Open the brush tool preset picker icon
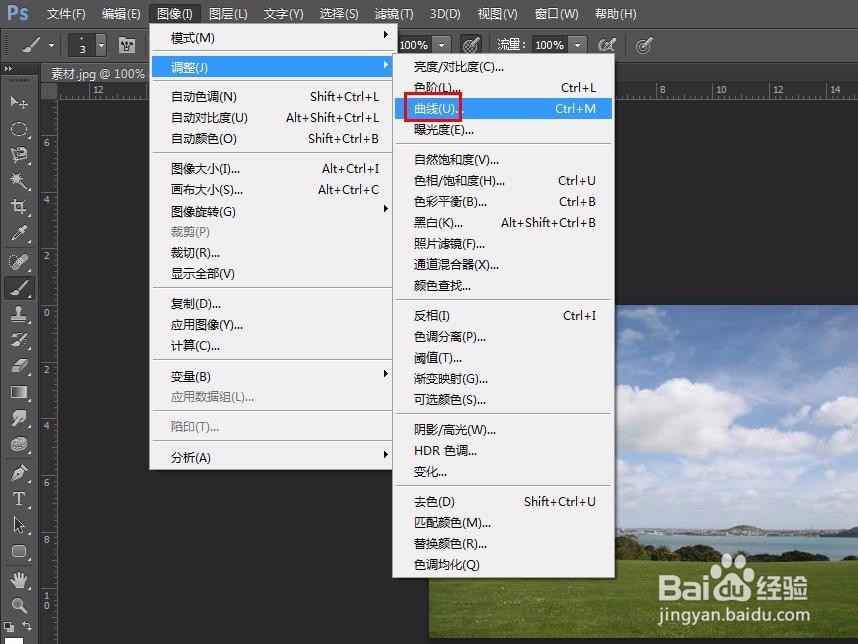Viewport: 858px width, 644px height. [x=31, y=45]
